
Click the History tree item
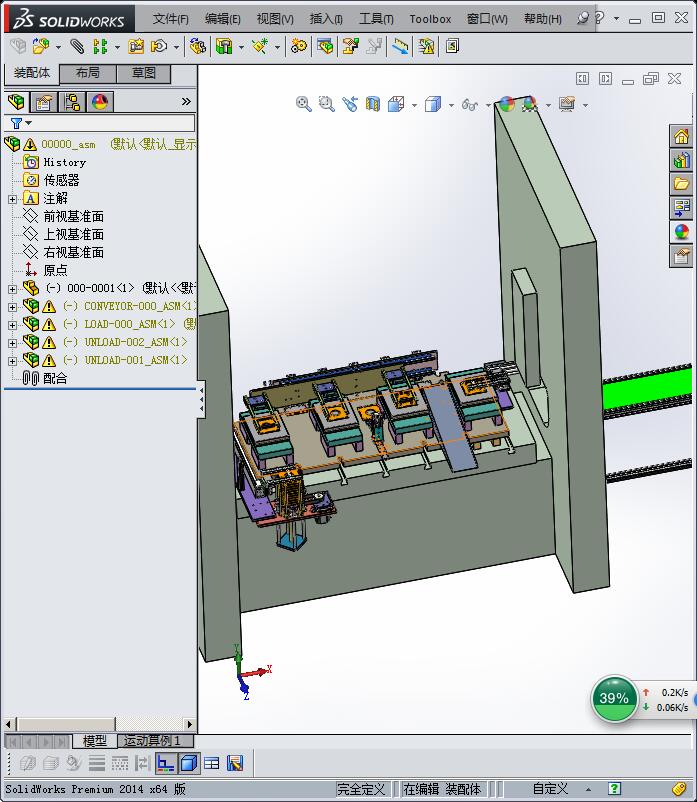64,163
